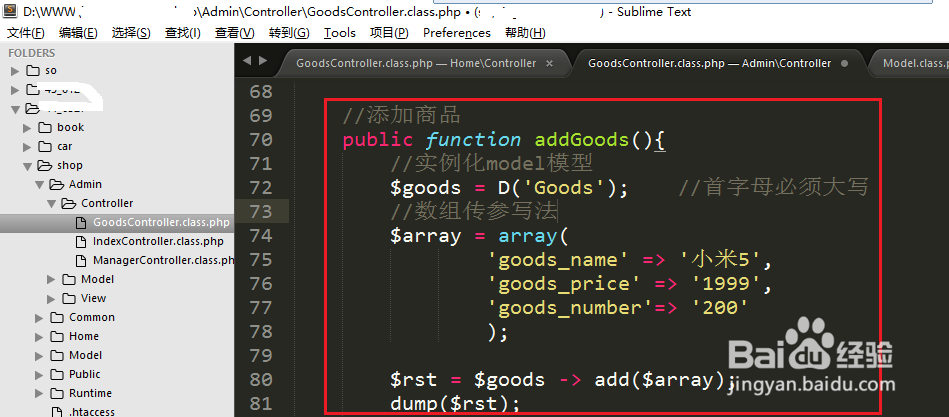The image size is (949, 417).
Task: Expand the Home folder
Action: [x=39, y=337]
